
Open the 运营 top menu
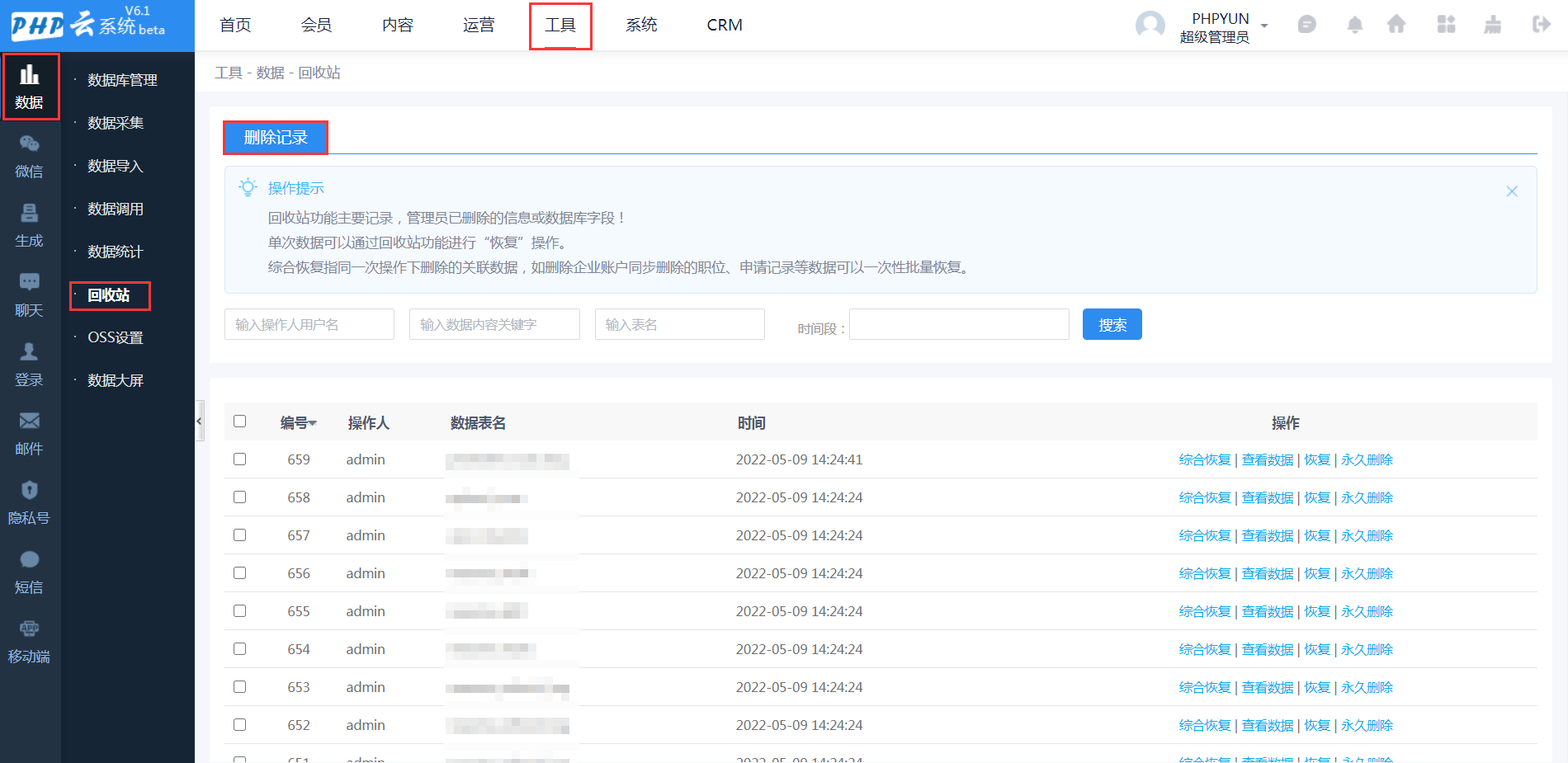click(x=479, y=26)
